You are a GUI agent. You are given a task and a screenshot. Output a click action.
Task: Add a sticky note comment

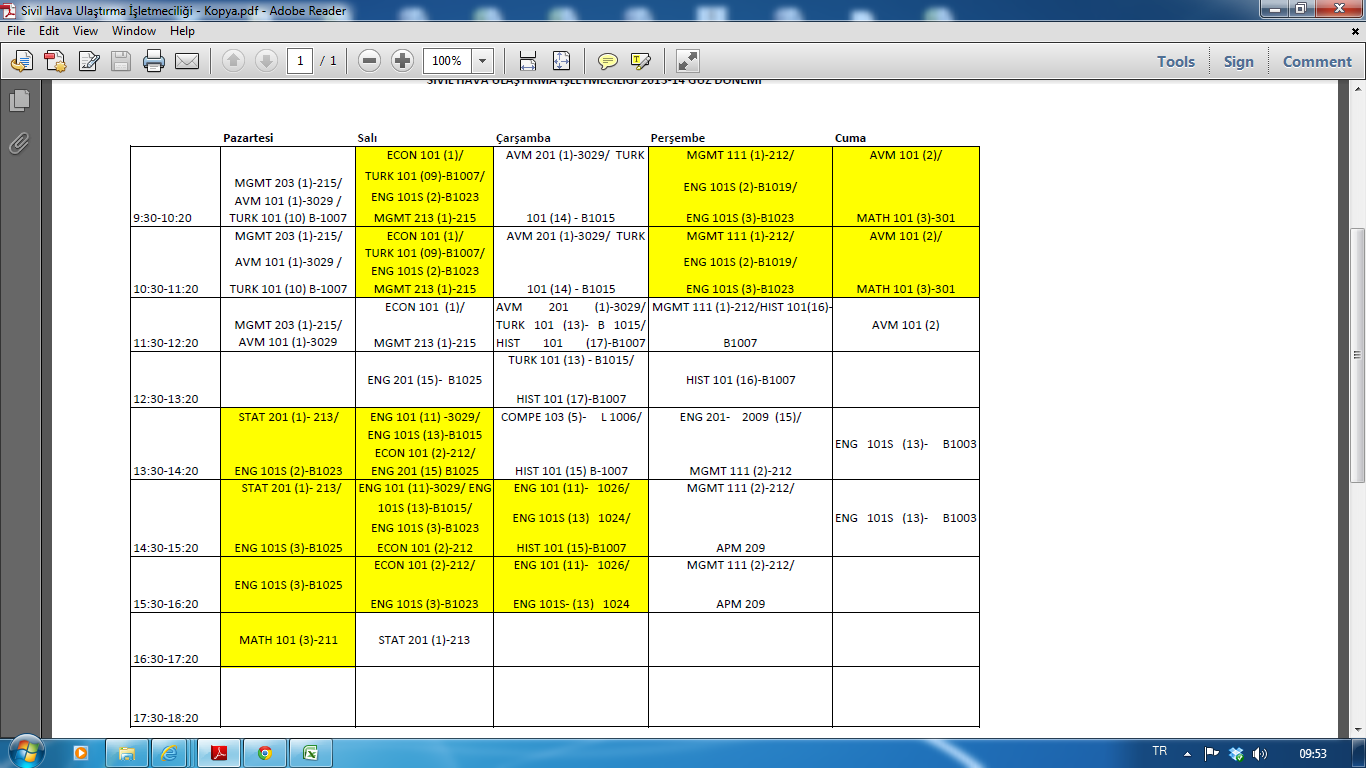[x=607, y=61]
